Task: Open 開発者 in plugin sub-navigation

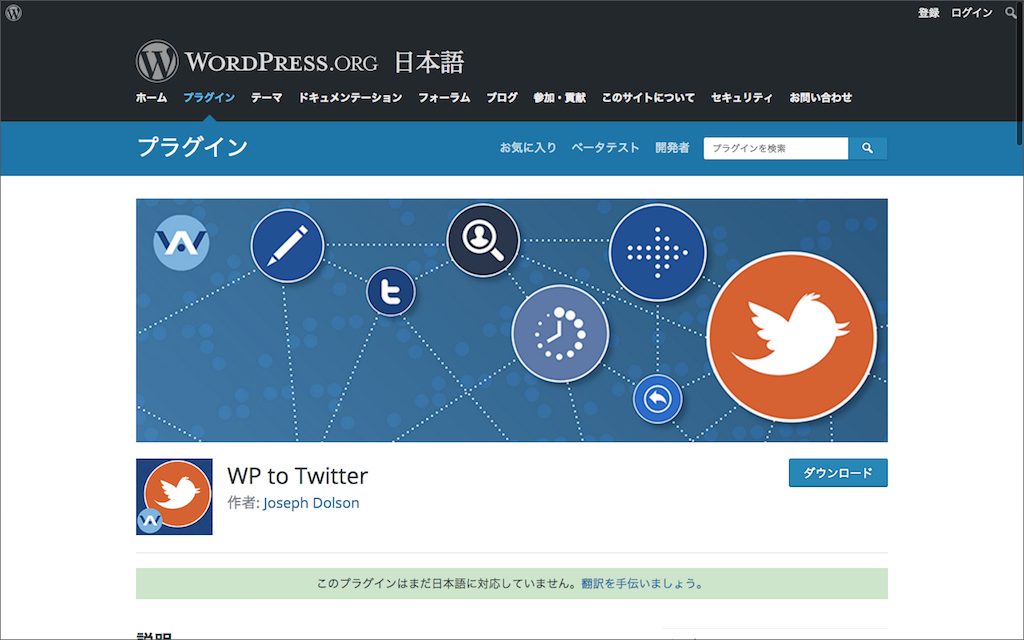Action: [672, 148]
